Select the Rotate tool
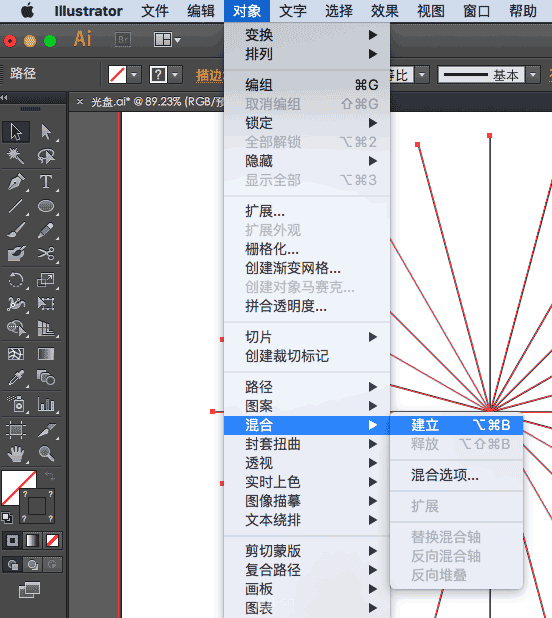 (x=16, y=280)
